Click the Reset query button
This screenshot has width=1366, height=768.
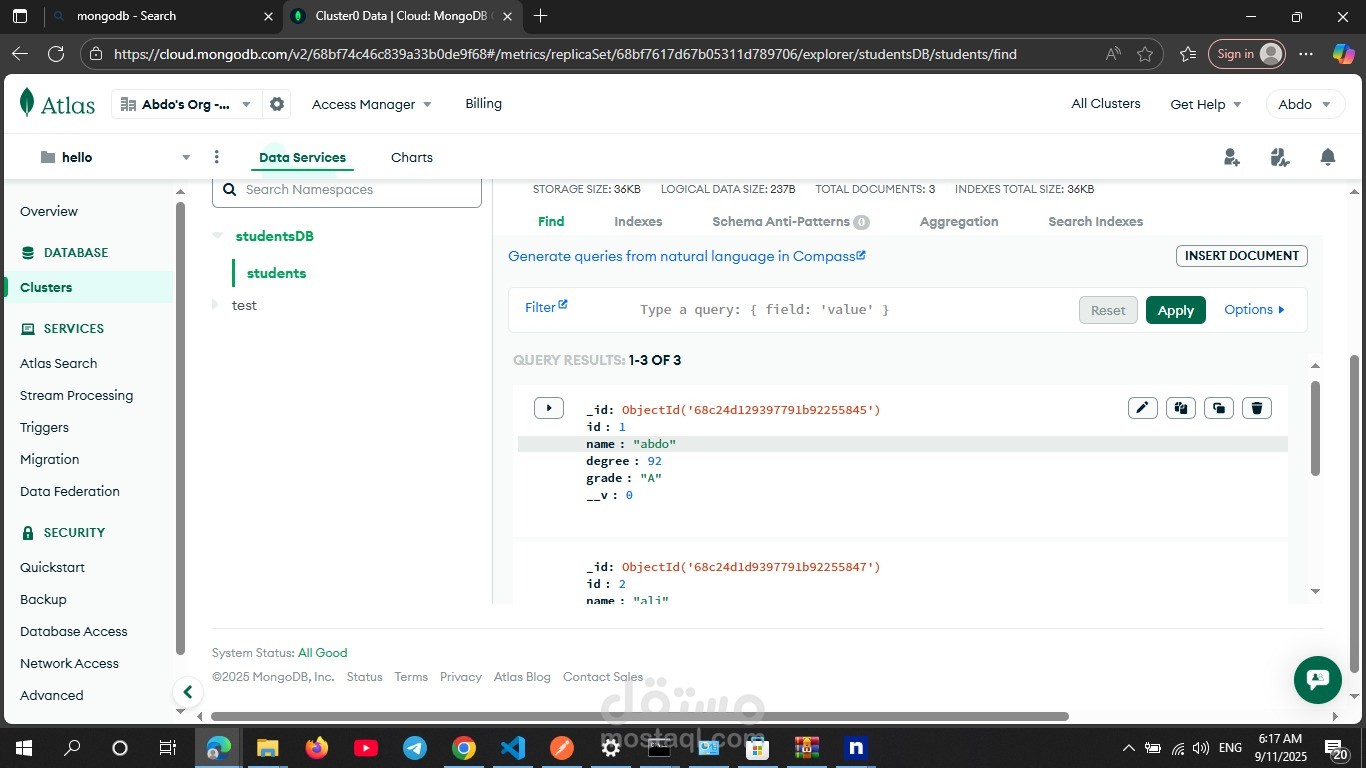click(1108, 310)
